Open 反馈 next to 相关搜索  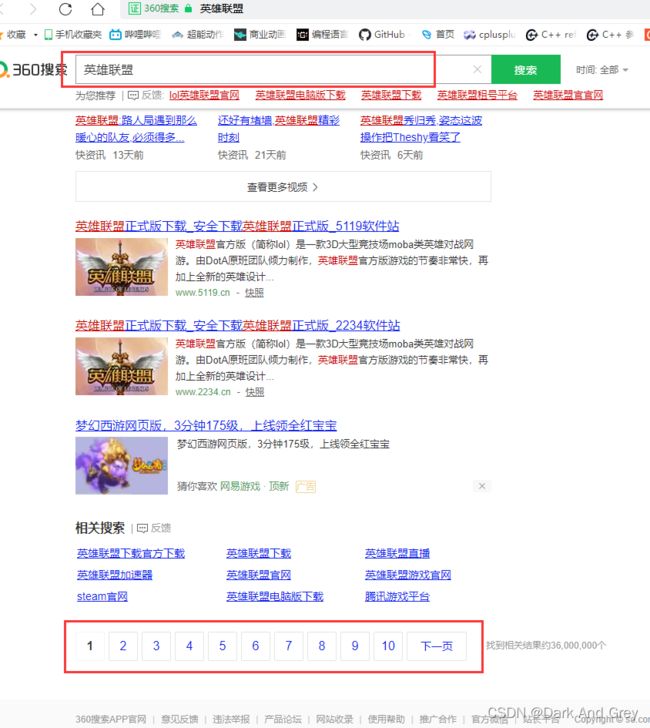click(x=155, y=528)
